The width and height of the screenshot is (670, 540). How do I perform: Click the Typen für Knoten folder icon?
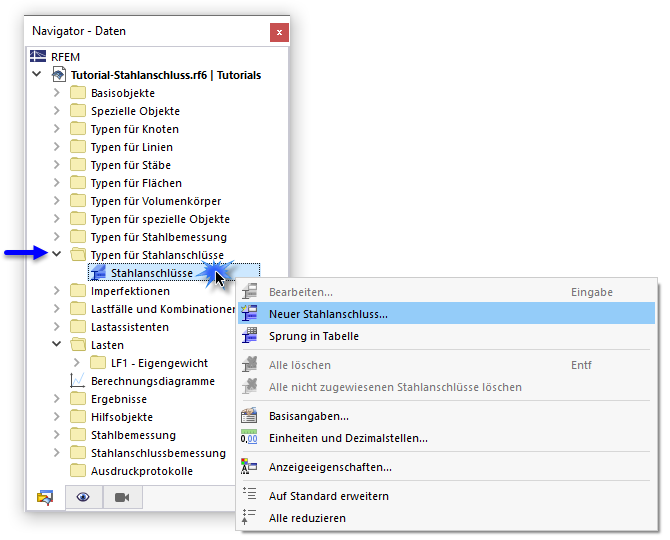77,129
